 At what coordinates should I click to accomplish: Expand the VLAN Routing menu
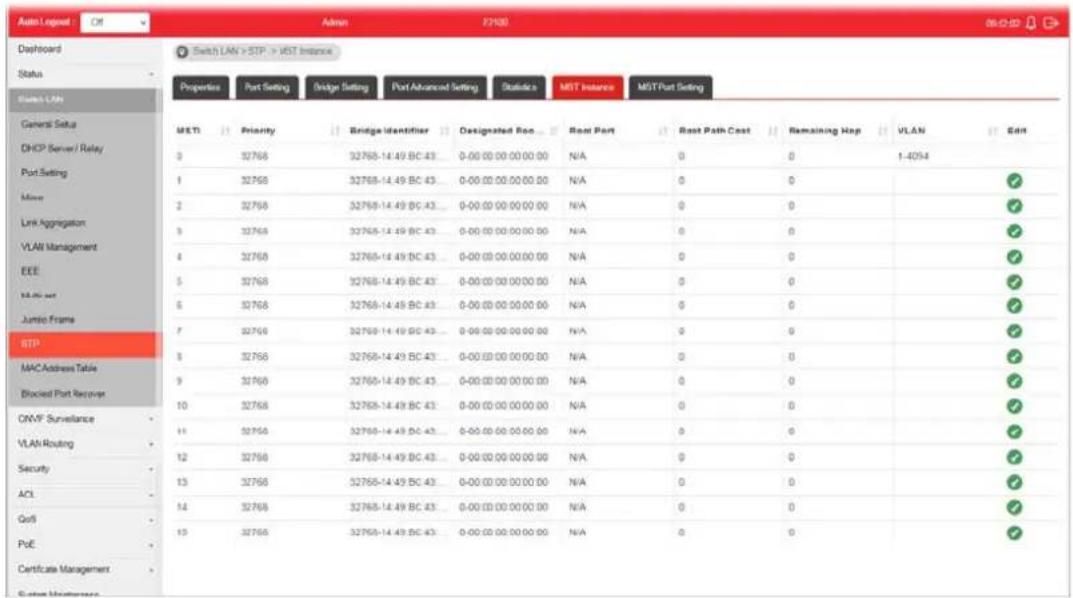click(x=85, y=444)
